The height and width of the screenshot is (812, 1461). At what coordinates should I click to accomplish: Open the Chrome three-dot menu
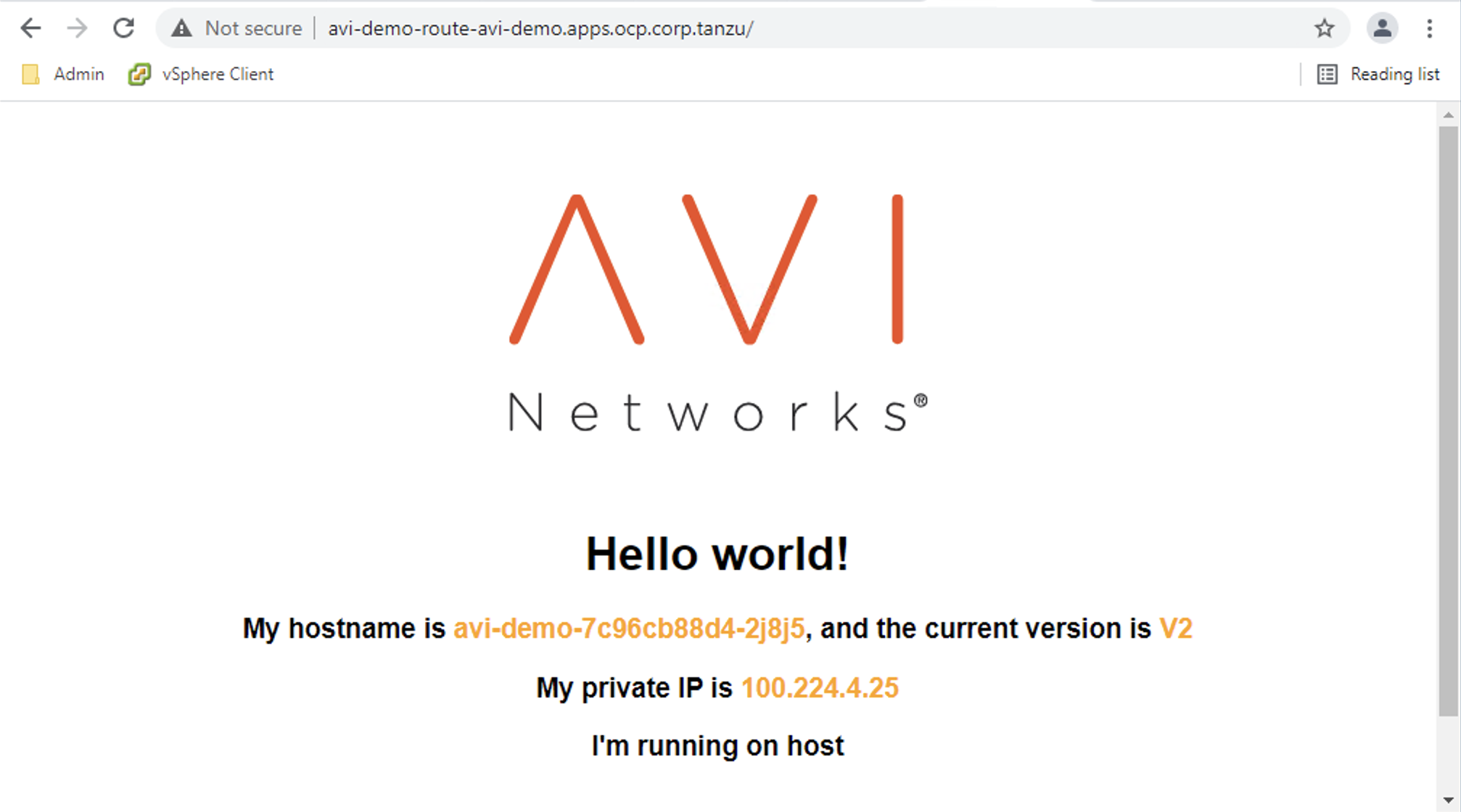tap(1429, 28)
